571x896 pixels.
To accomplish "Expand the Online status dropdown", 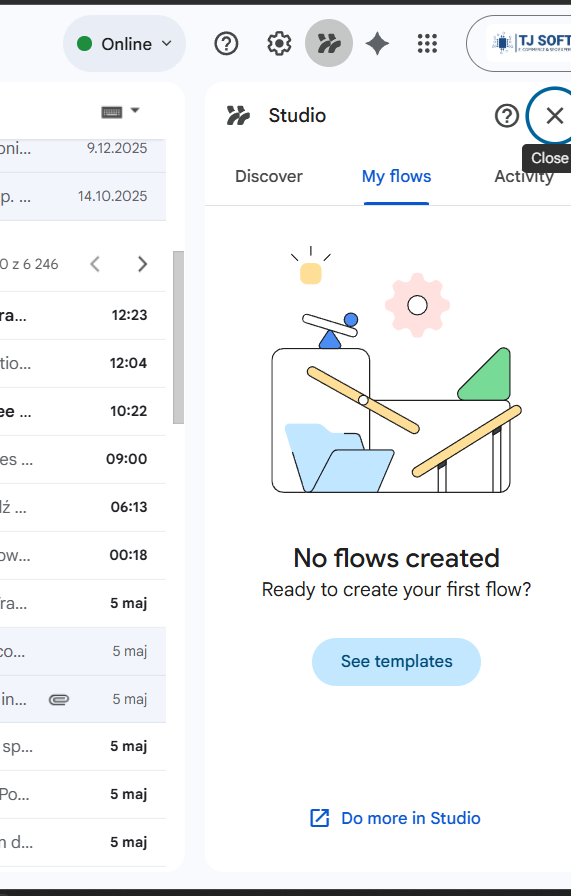I will coord(124,43).
